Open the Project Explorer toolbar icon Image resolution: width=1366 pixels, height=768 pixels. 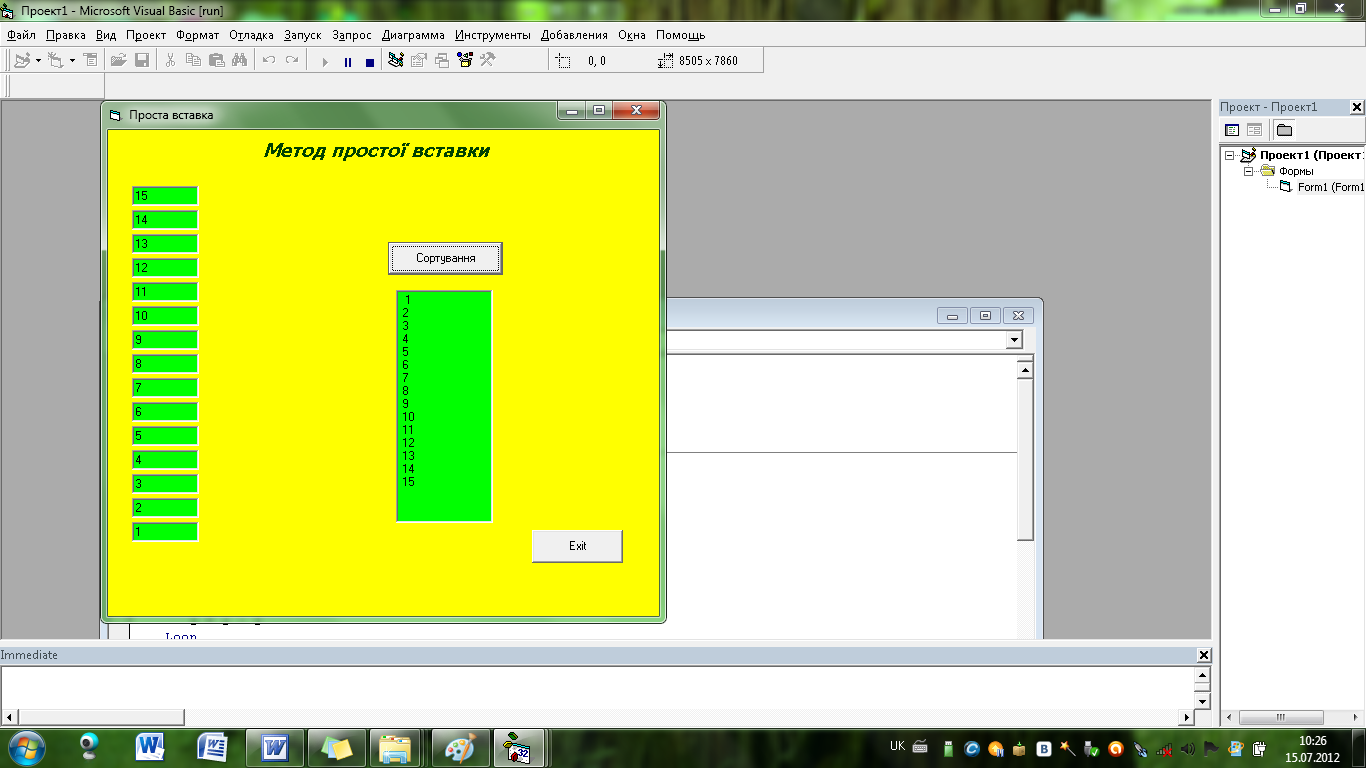point(396,60)
